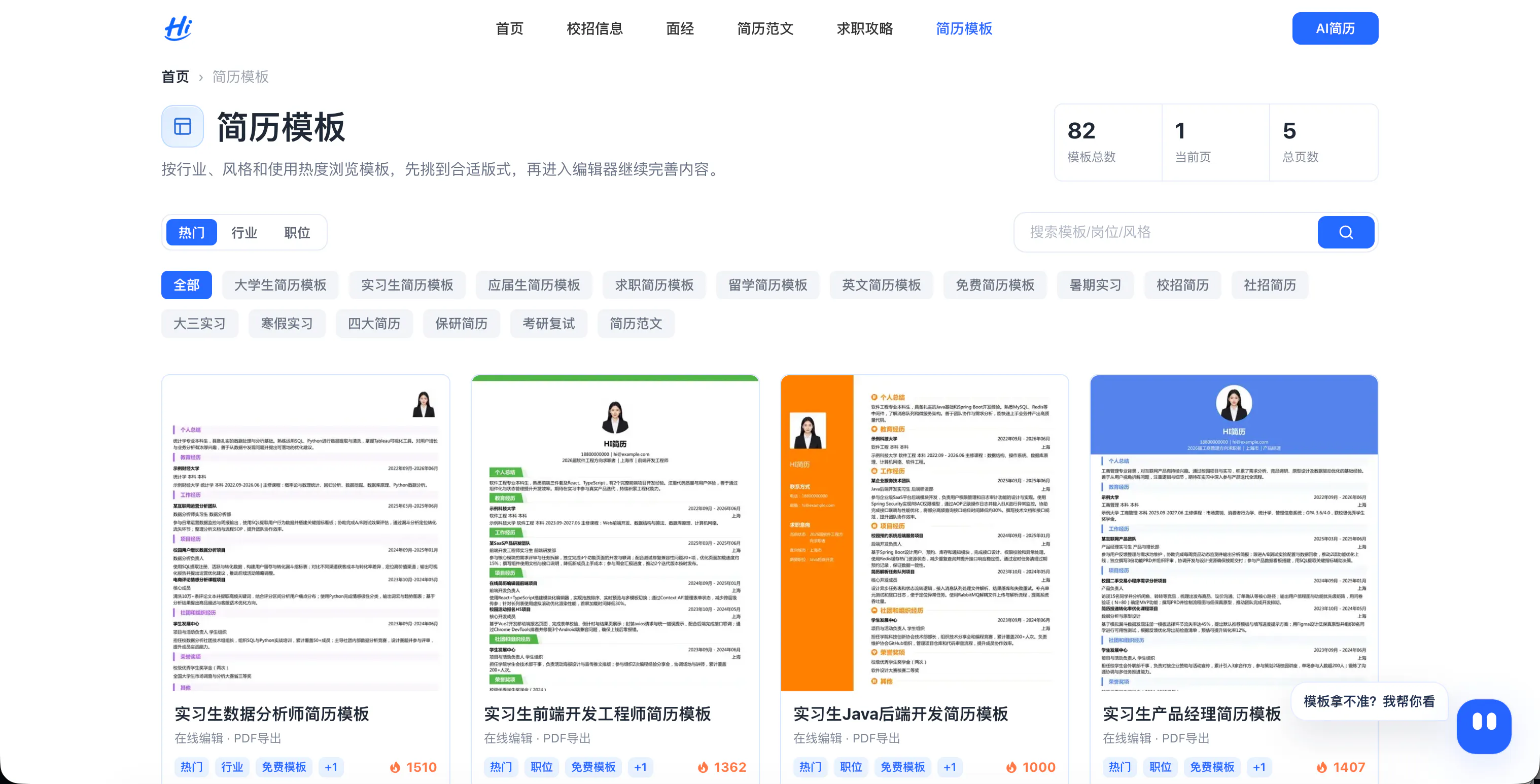Filter by 留学简历模板
Image resolution: width=1540 pixels, height=784 pixels.
(x=767, y=285)
